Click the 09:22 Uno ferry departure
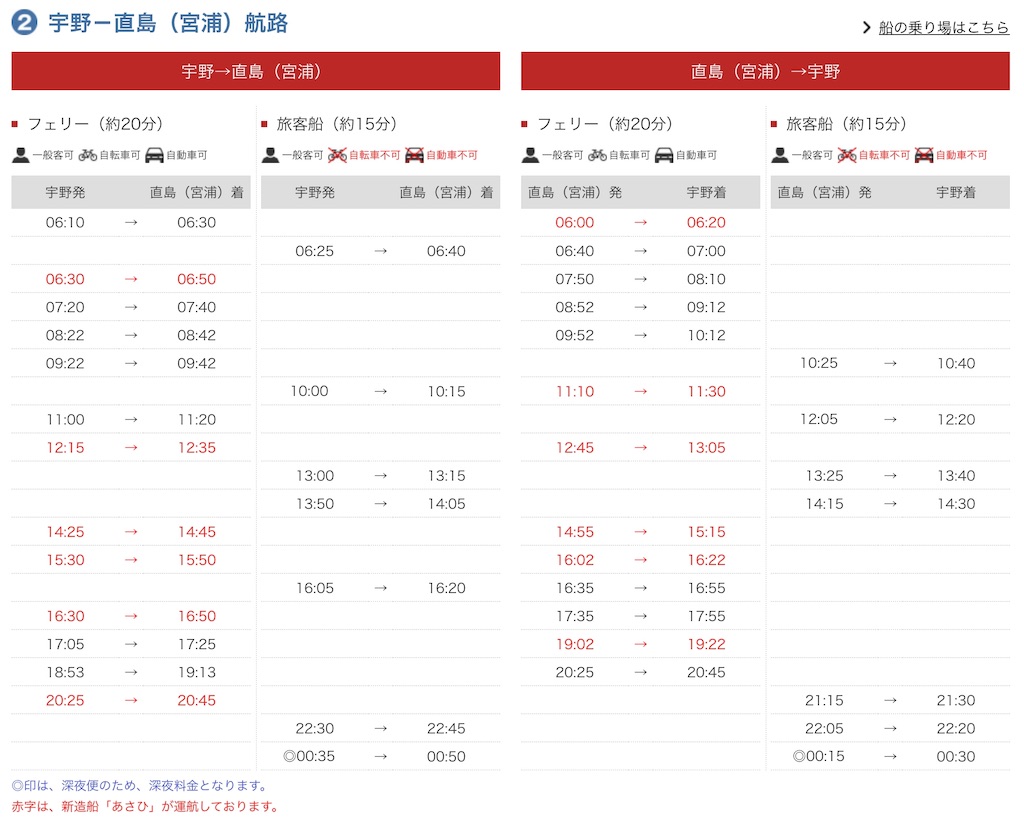Image resolution: width=1024 pixels, height=823 pixels. (x=65, y=364)
